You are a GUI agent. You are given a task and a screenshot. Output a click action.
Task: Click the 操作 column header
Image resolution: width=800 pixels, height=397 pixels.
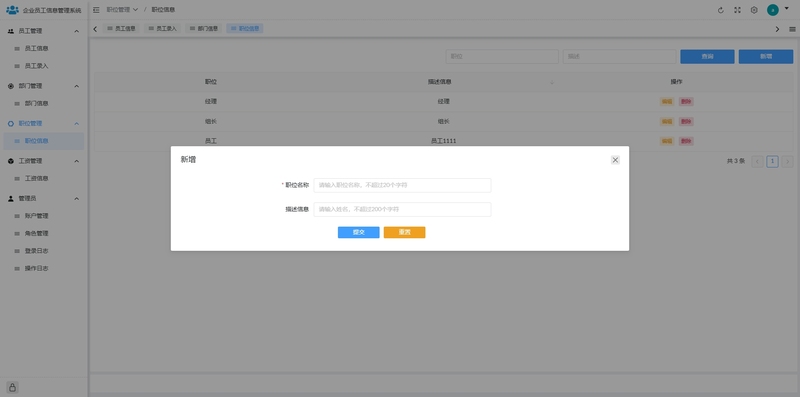677,82
